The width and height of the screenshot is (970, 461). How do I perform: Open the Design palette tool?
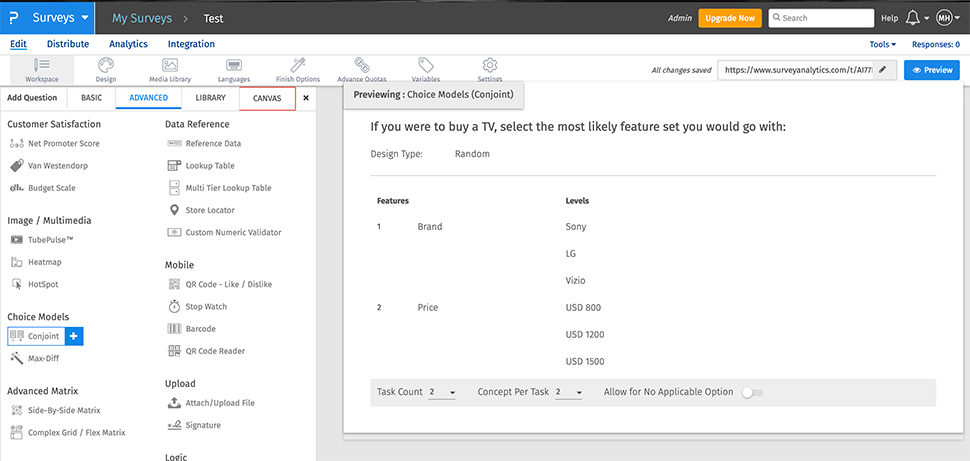point(106,70)
